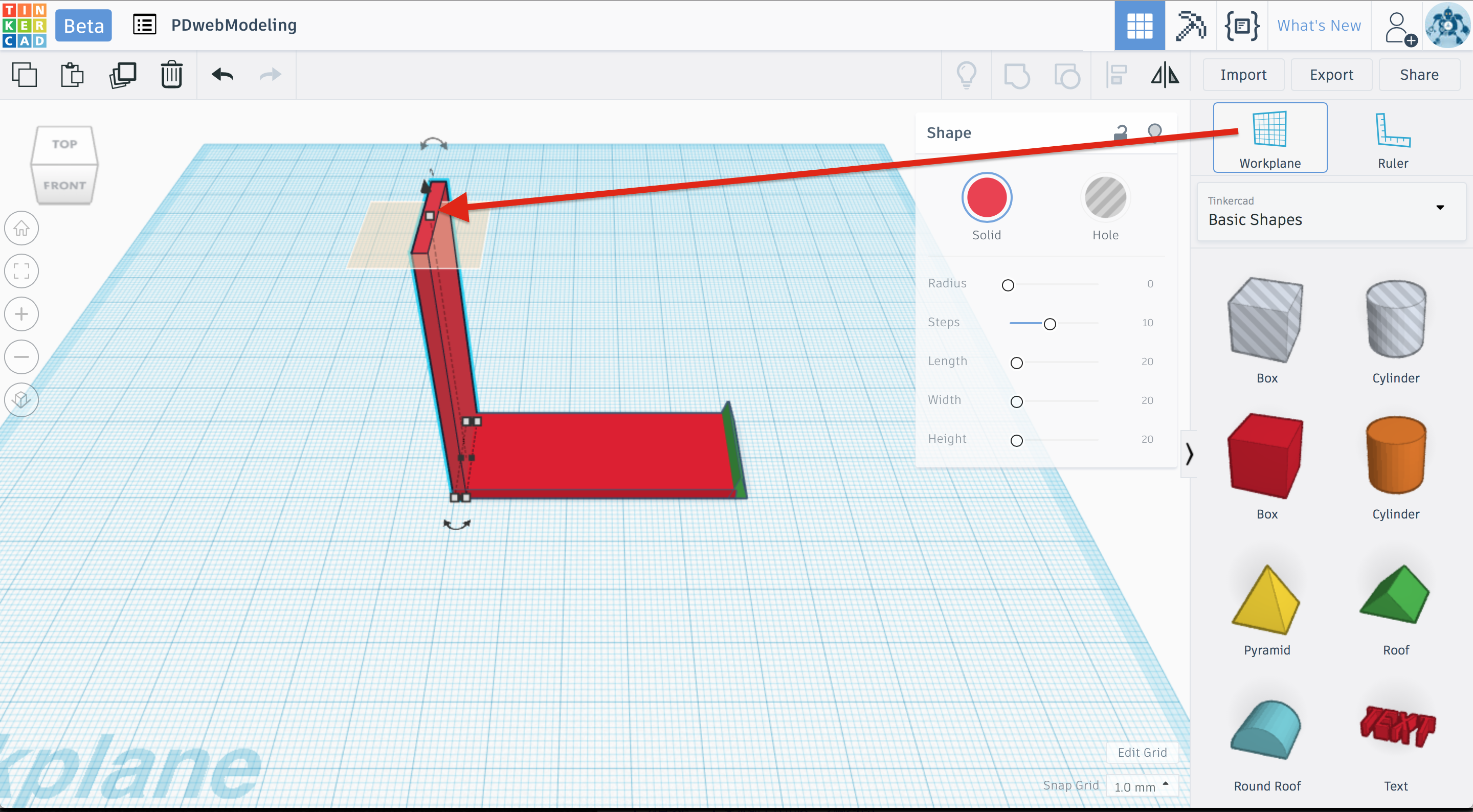Pick the yellow Pyramid shape
The image size is (1473, 812).
click(1266, 601)
